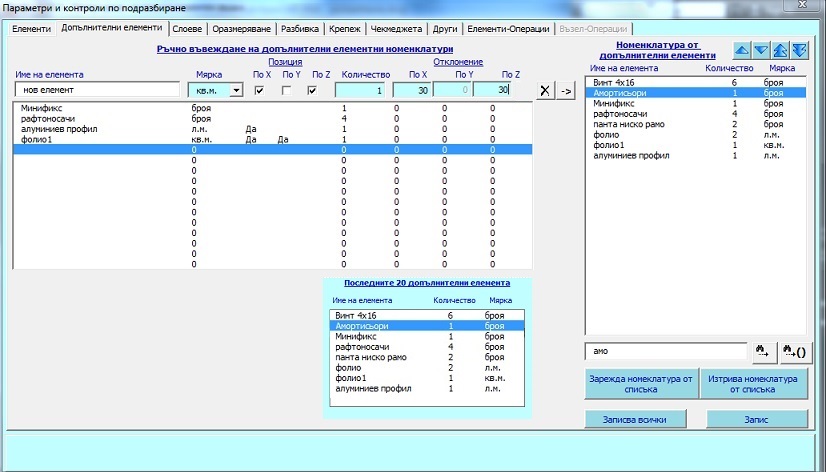The width and height of the screenshot is (826, 472).
Task: Select фолио1 in last 20 elements list
Action: point(427,378)
